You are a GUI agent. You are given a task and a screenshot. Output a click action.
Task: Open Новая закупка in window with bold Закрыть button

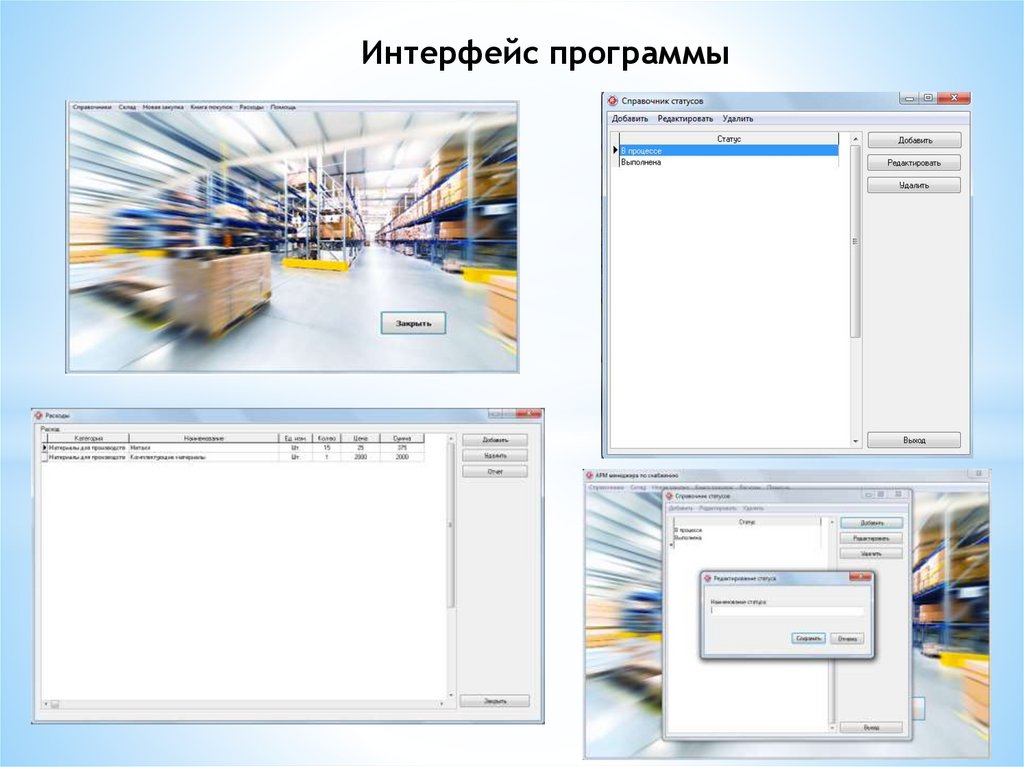point(163,107)
